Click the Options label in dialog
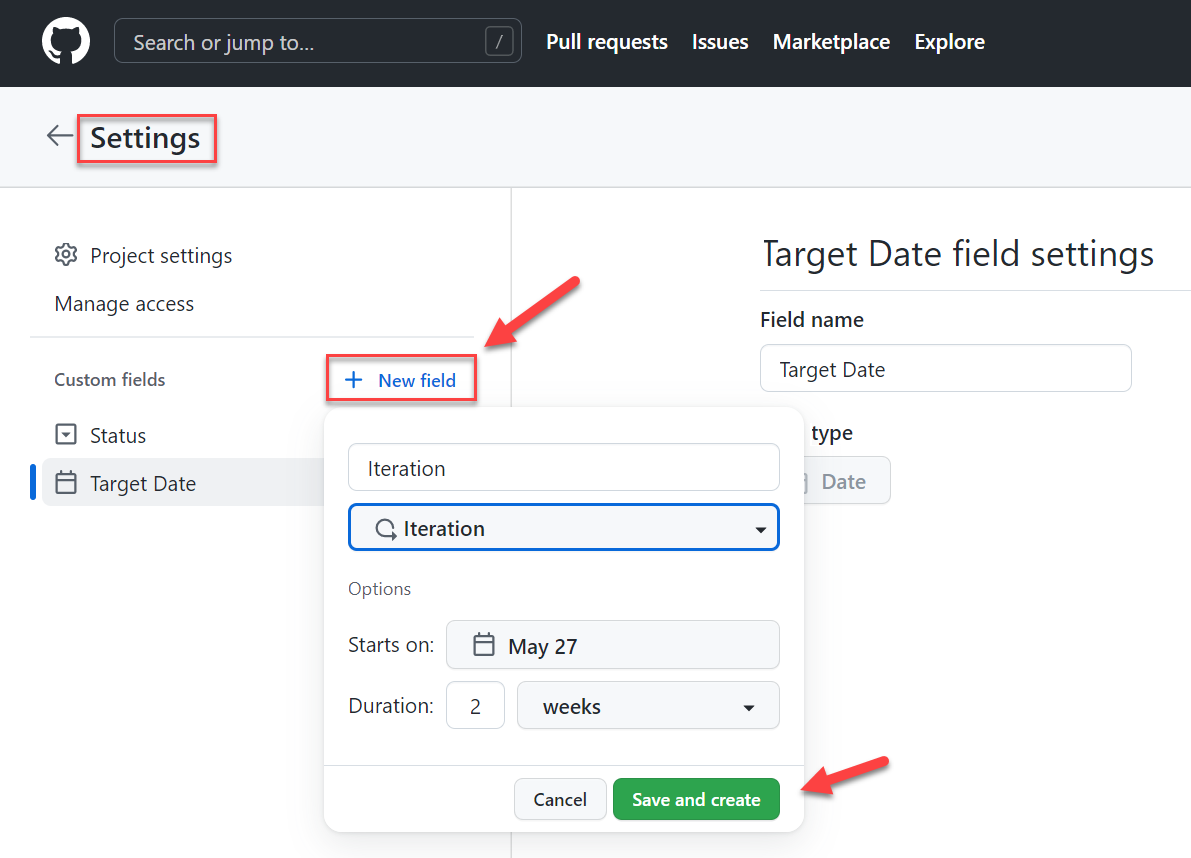 coord(379,589)
